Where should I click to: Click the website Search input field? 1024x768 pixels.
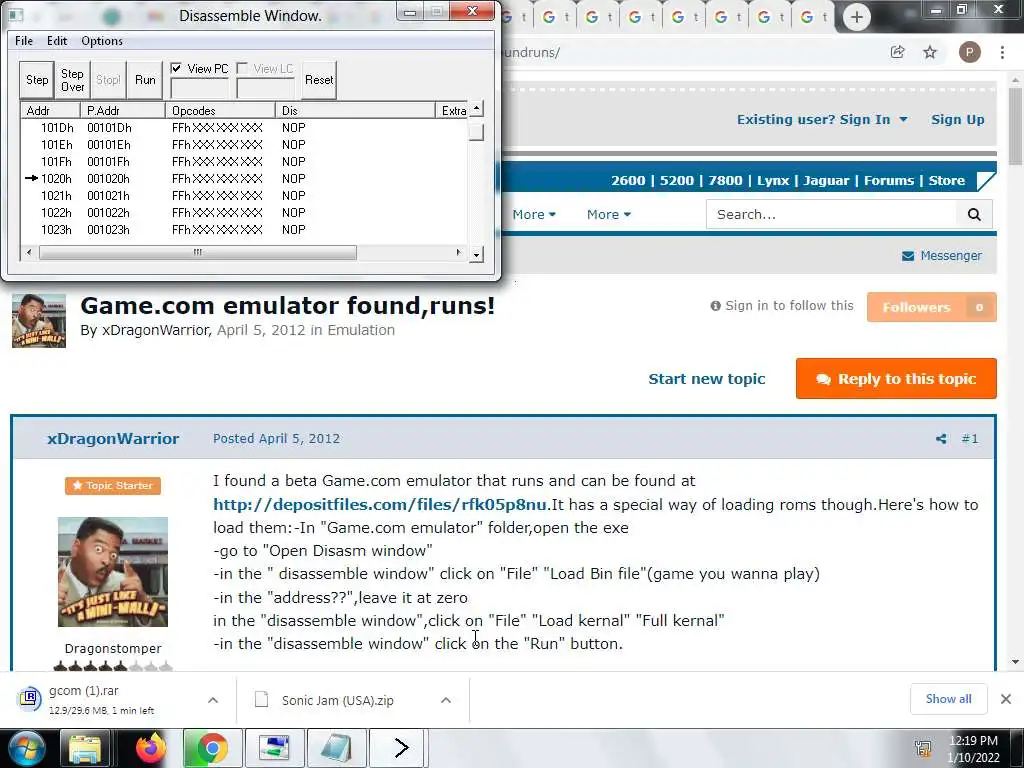[831, 214]
